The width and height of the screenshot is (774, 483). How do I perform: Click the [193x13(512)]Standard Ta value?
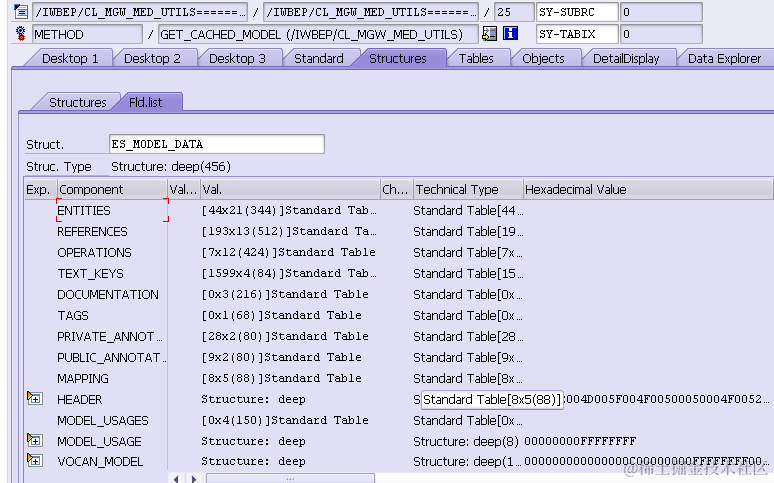289,232
